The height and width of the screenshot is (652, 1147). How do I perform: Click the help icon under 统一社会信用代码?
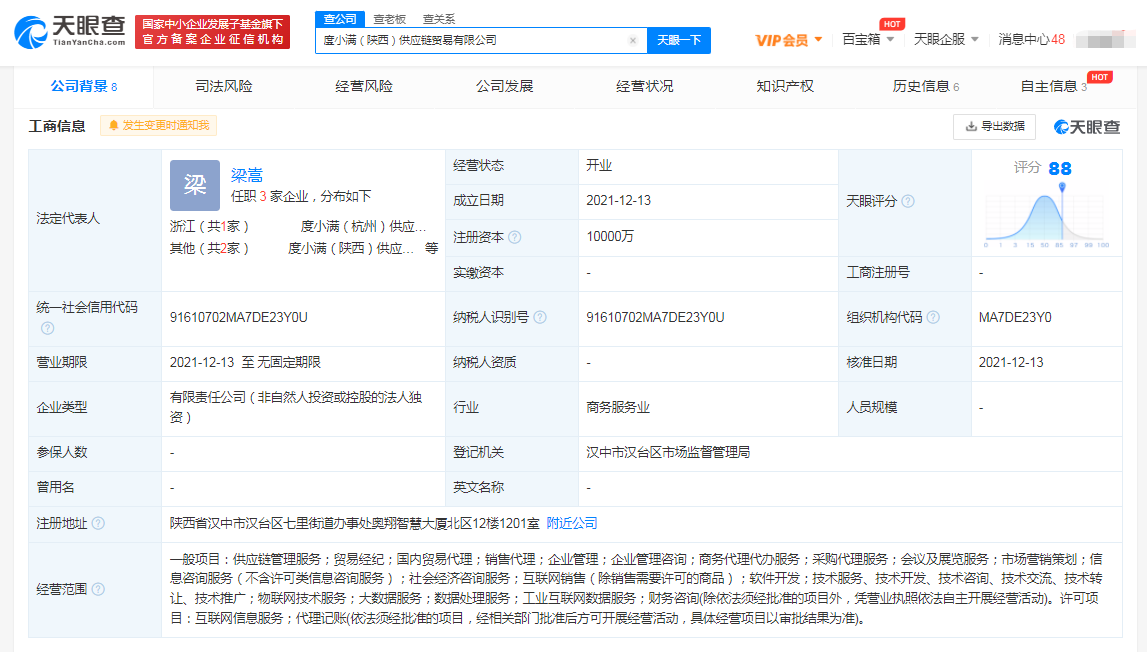(47, 328)
